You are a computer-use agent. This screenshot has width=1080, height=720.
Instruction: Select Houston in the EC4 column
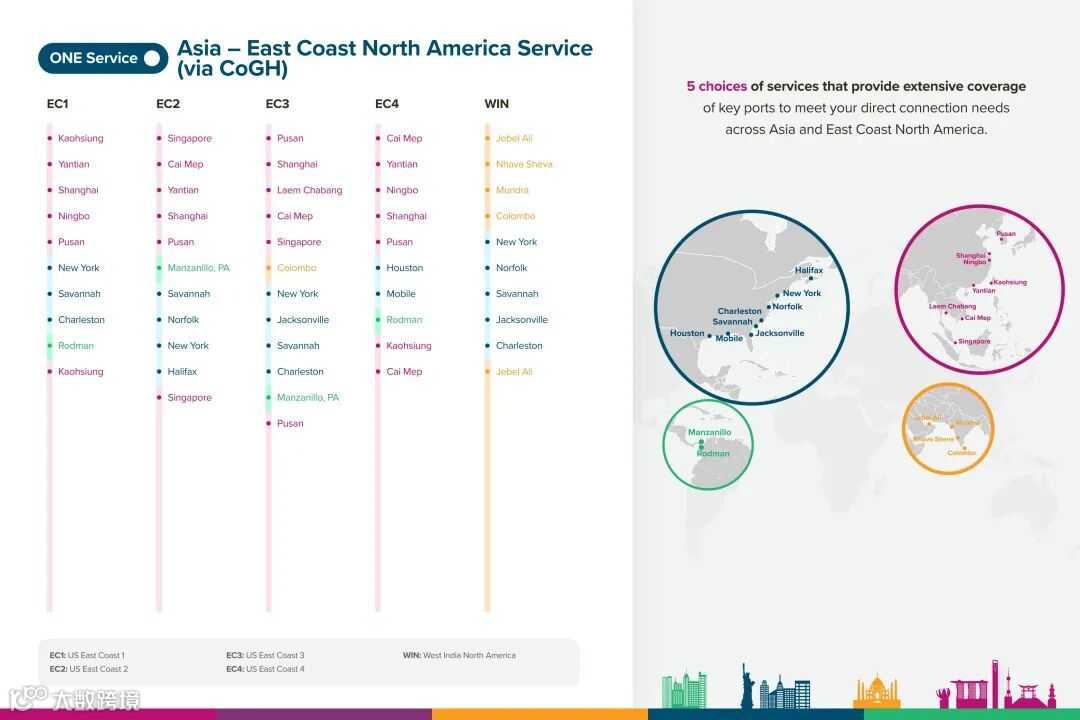pos(404,268)
